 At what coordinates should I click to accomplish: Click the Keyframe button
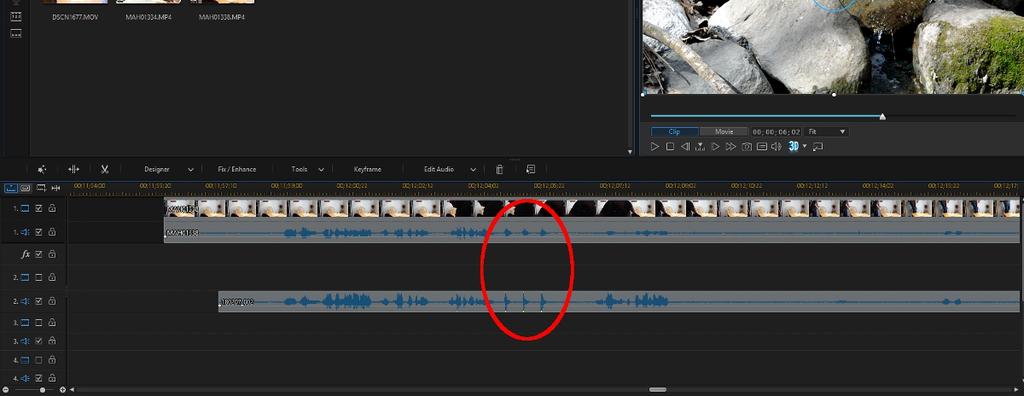click(367, 169)
